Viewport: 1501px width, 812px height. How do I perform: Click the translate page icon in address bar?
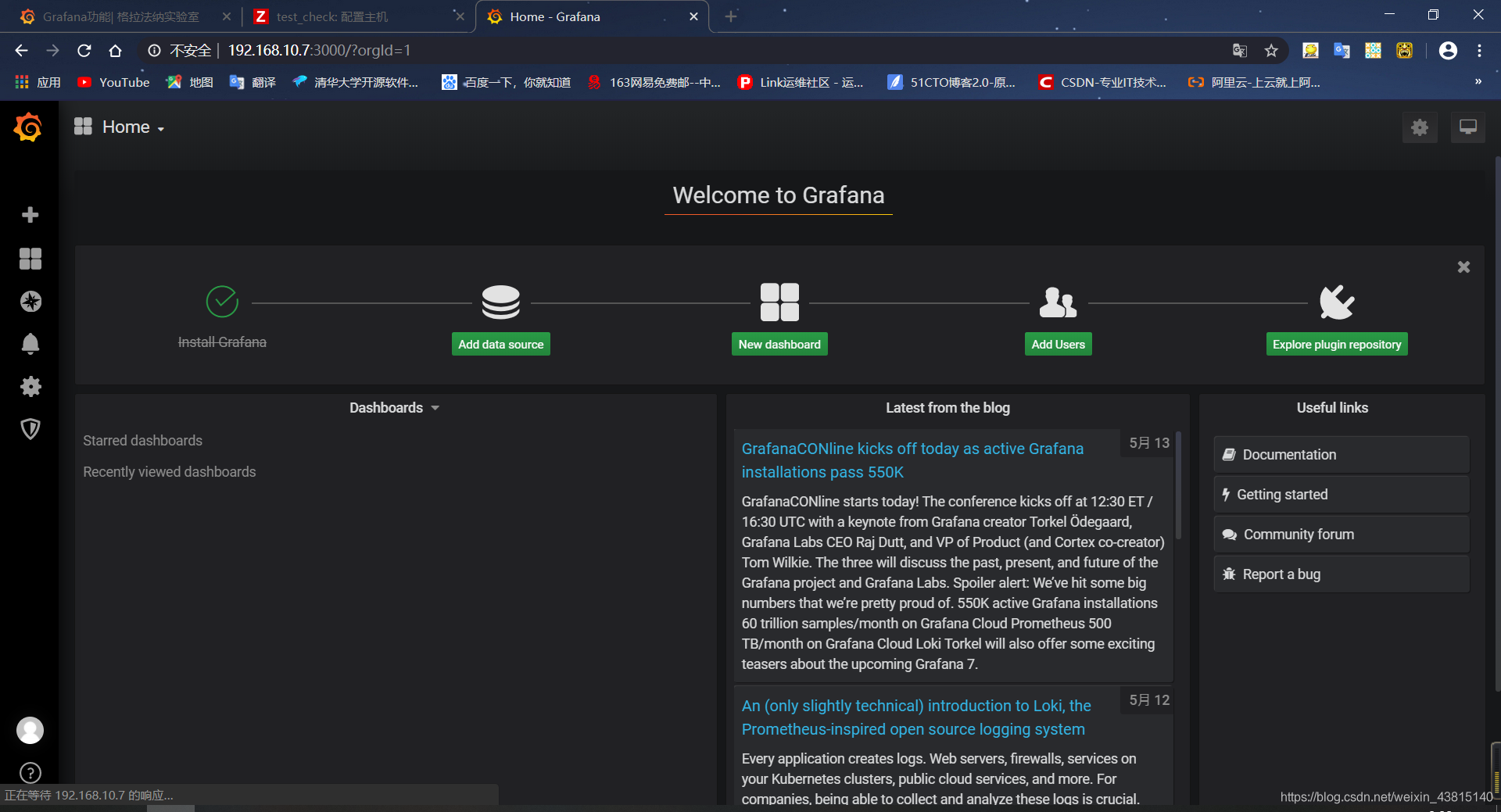pyautogui.click(x=1240, y=51)
